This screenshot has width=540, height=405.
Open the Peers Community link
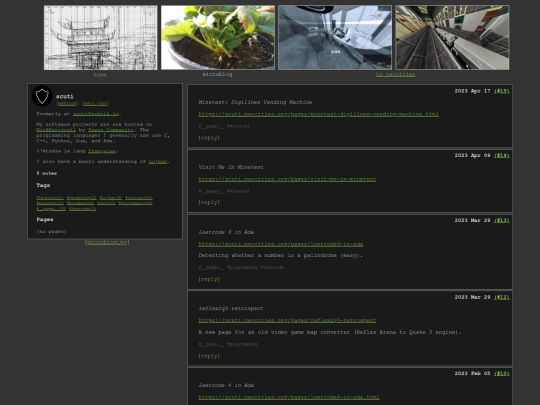pos(111,130)
